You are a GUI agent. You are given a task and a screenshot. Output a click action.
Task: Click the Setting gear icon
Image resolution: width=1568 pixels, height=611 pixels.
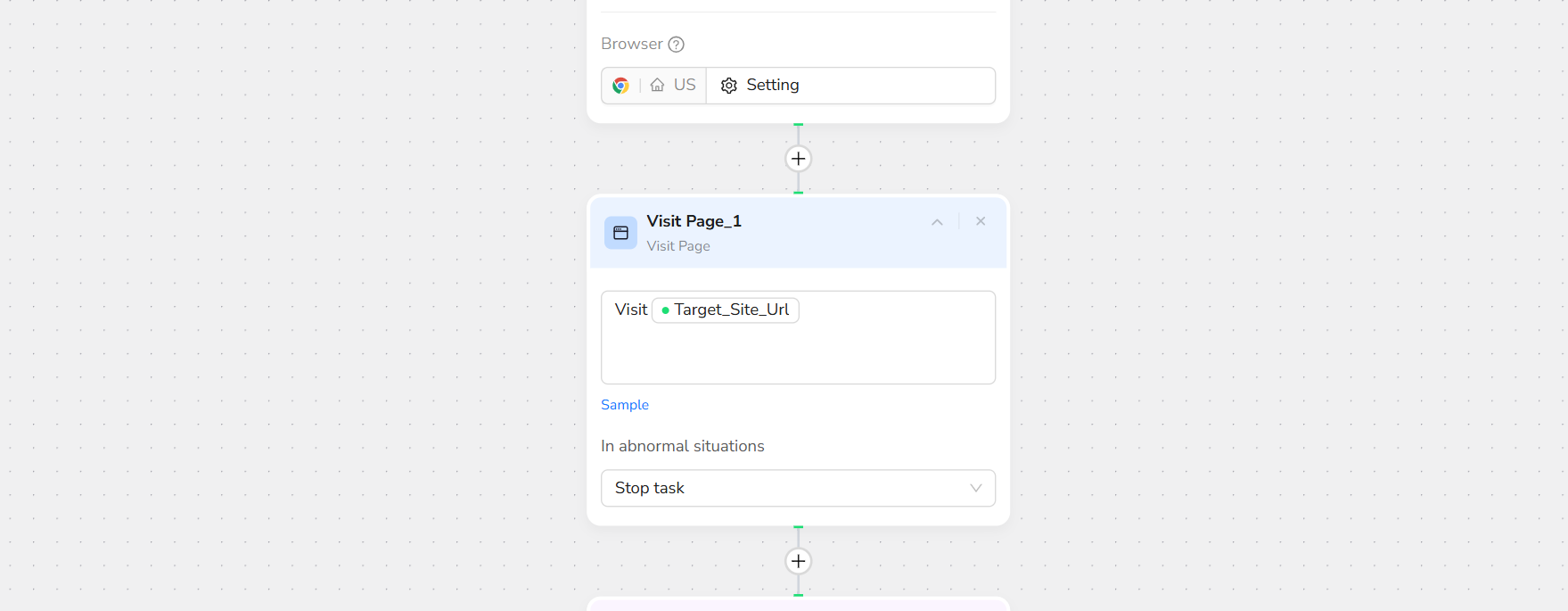tap(729, 86)
